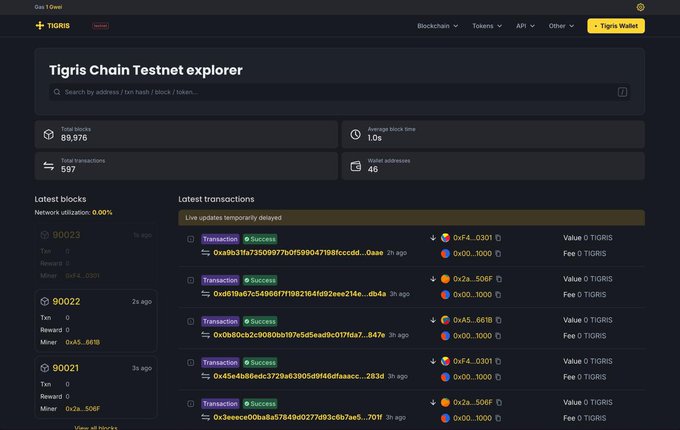Image resolution: width=680 pixels, height=430 pixels.
Task: Copy recipient 0x00...1000 in first transaction
Action: point(498,254)
